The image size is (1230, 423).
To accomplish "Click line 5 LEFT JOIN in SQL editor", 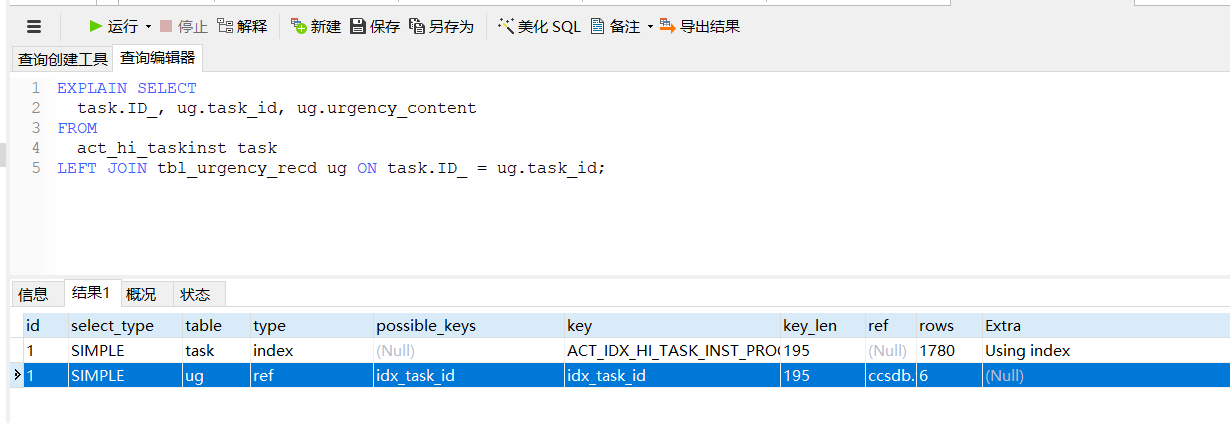I will pos(101,168).
